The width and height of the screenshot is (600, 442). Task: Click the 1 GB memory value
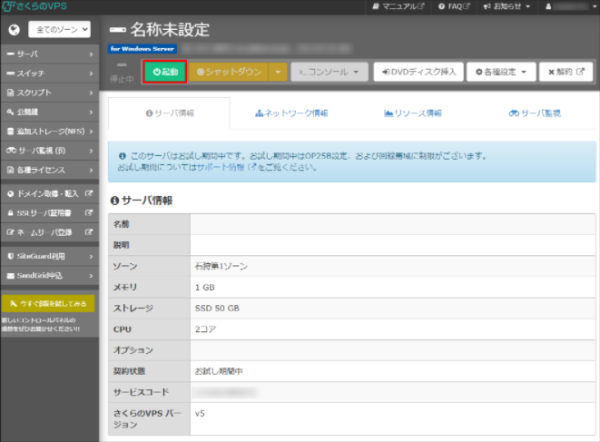(x=205, y=287)
